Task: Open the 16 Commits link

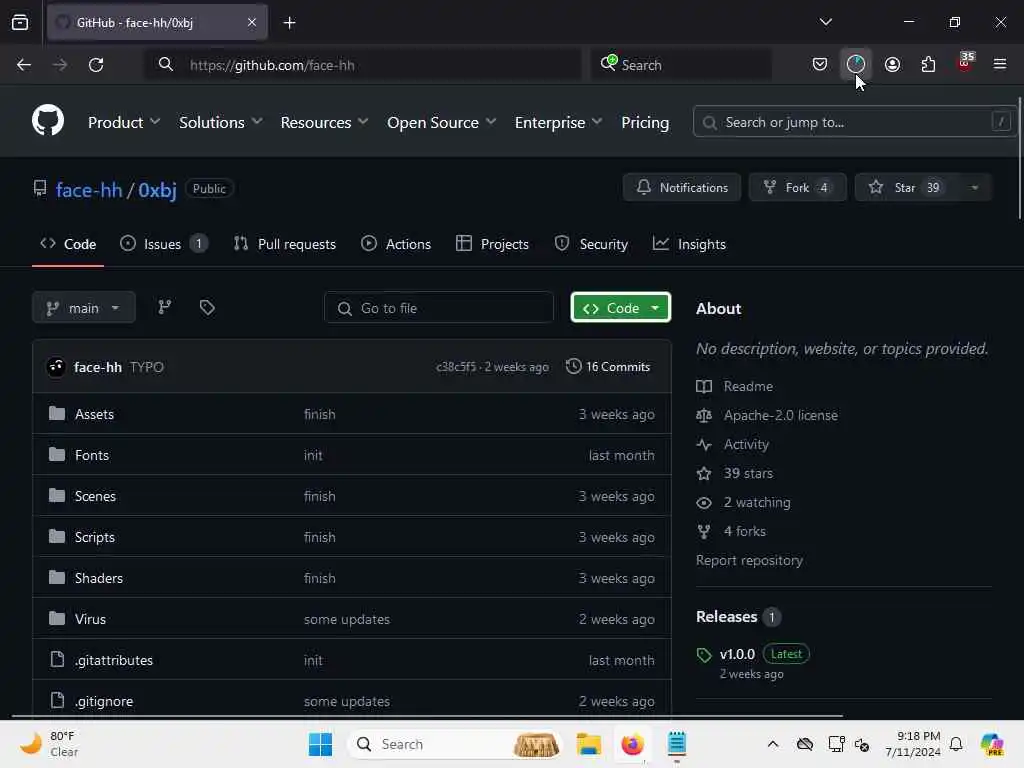Action: [x=608, y=366]
